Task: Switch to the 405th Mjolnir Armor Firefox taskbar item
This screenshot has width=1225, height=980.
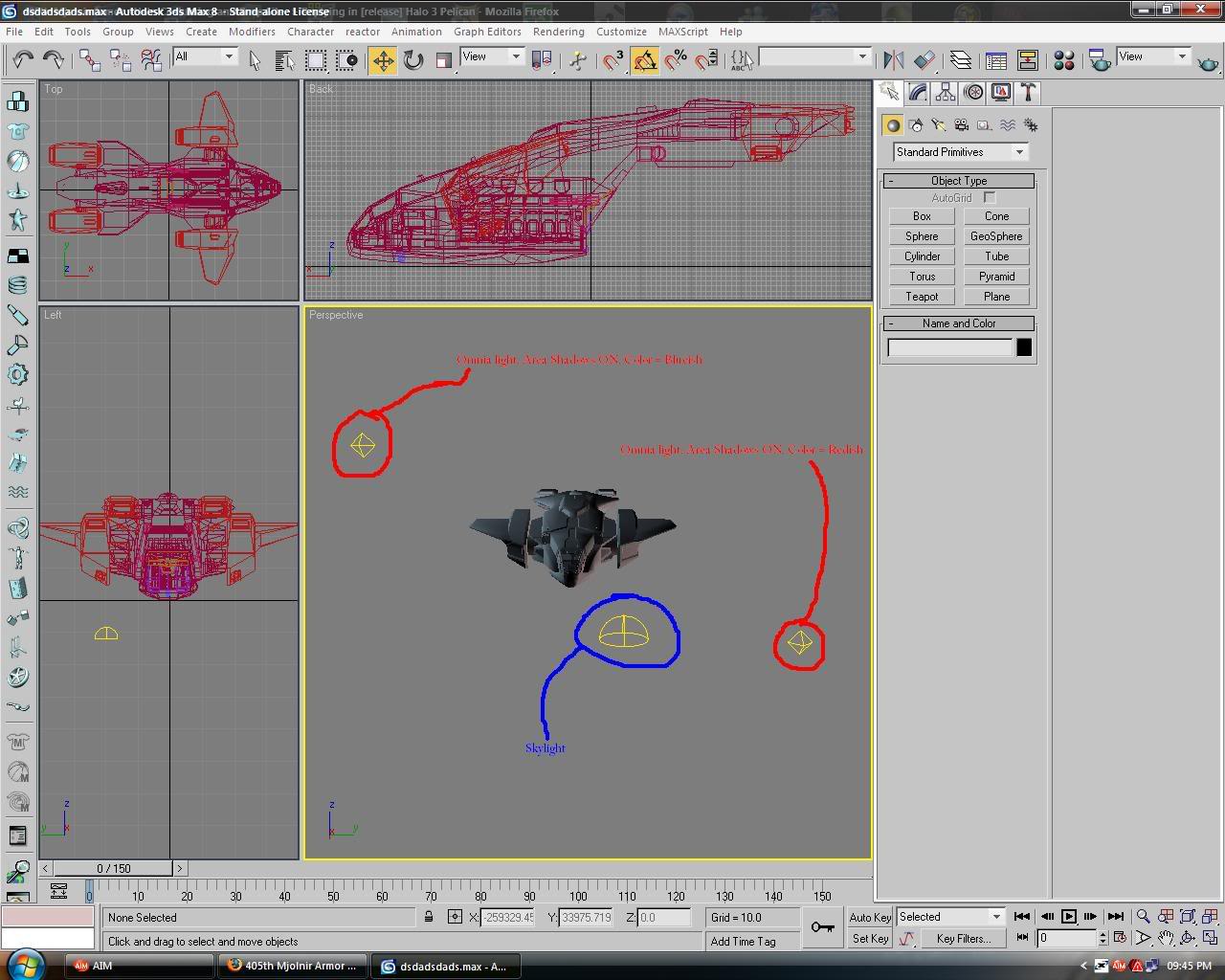Action: [292, 966]
